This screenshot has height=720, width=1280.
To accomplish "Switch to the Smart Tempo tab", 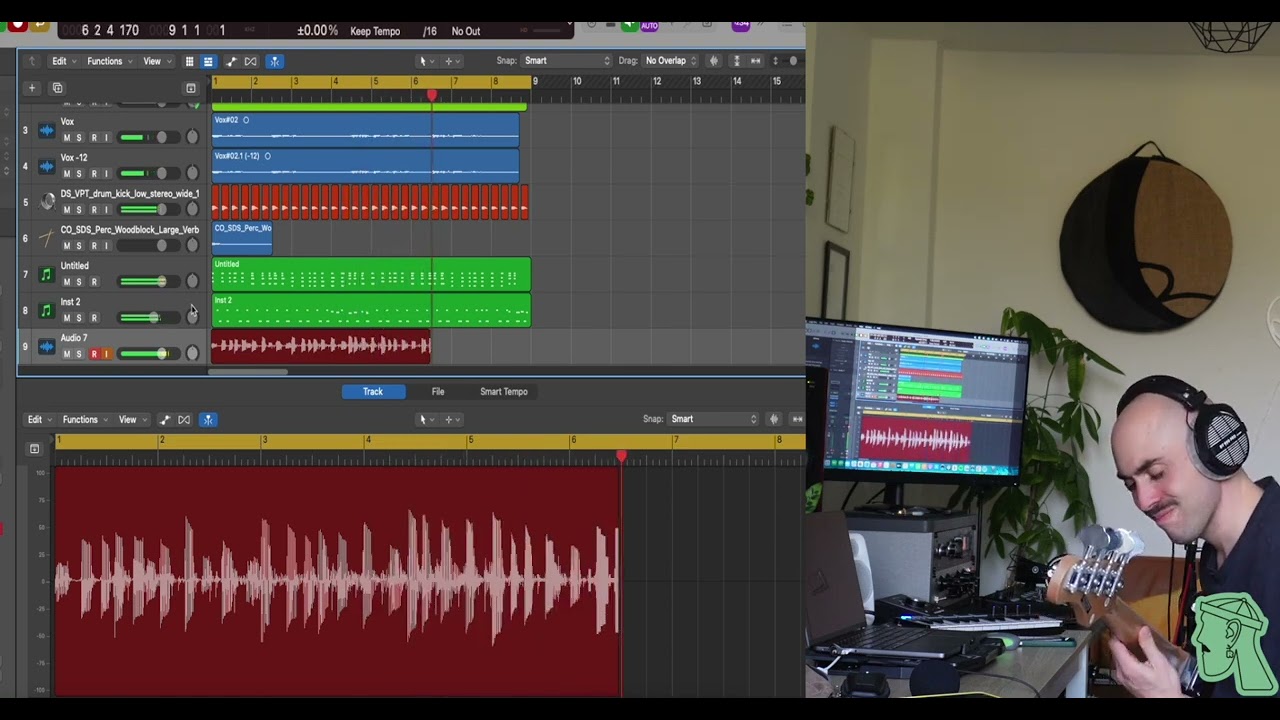I will tap(504, 392).
